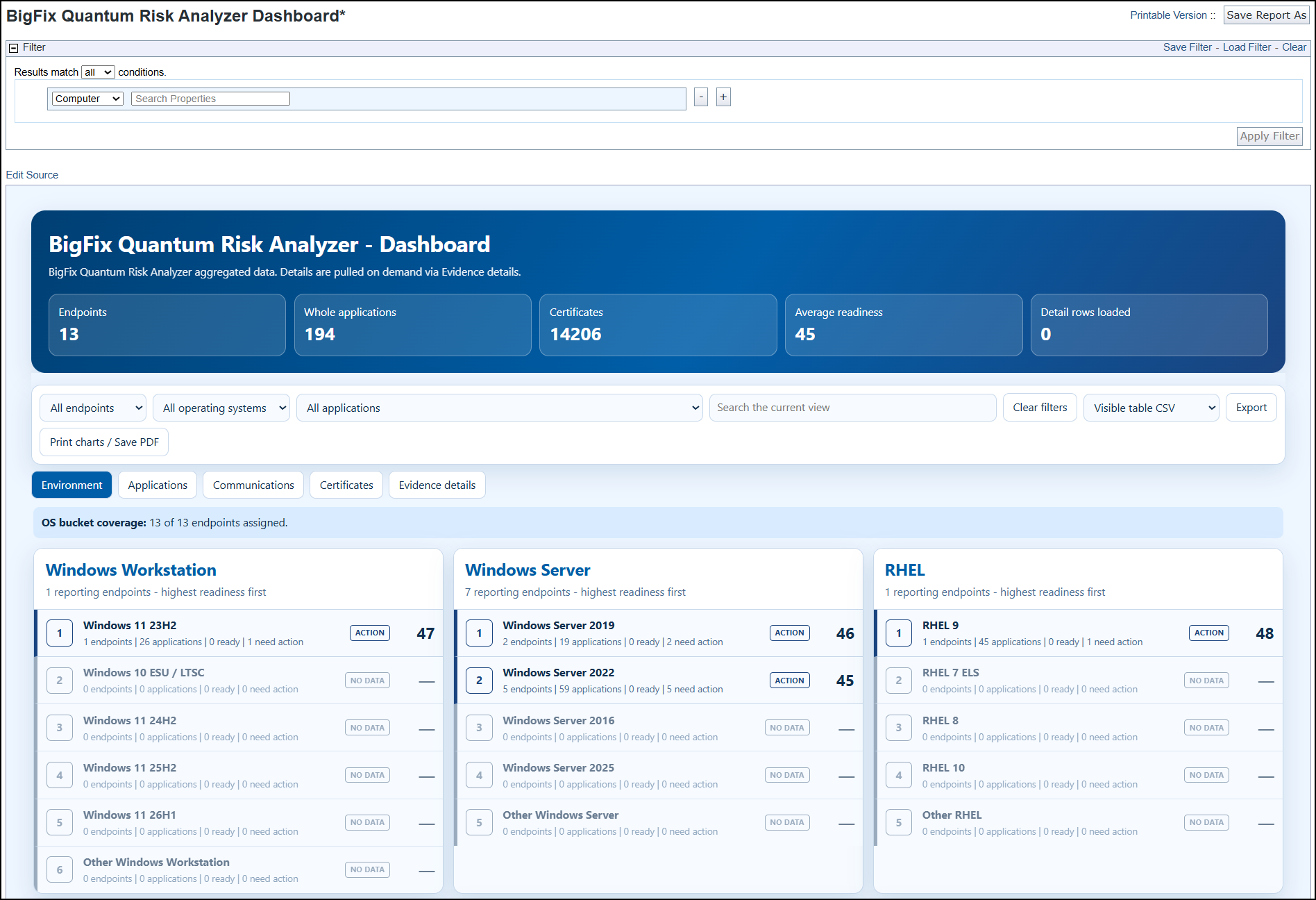The image size is (1316, 900).
Task: Switch to the Applications tab
Action: 158,485
